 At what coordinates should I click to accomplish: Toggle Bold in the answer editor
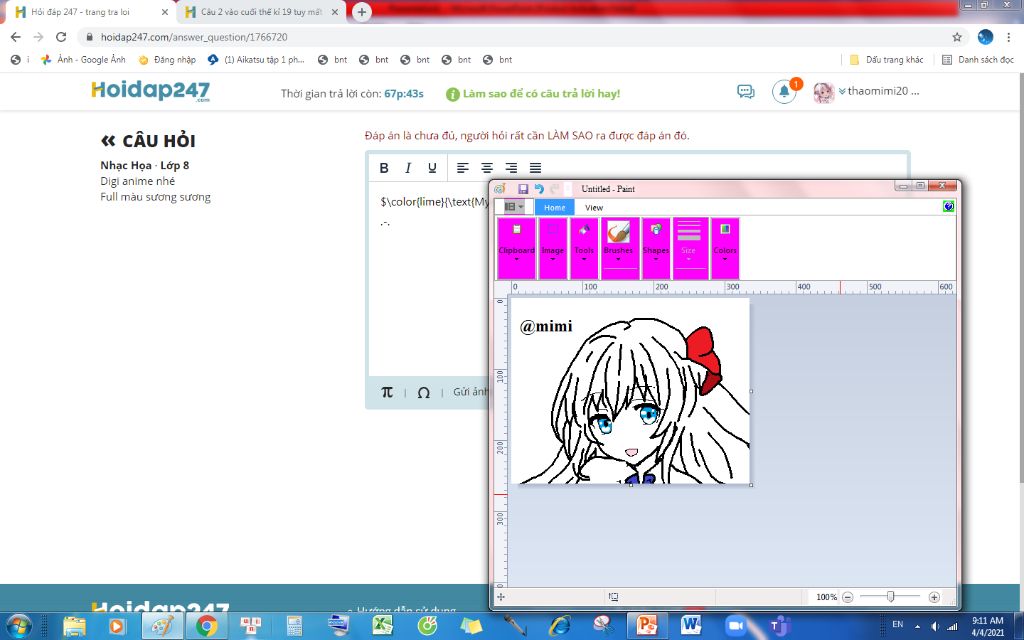(x=384, y=168)
